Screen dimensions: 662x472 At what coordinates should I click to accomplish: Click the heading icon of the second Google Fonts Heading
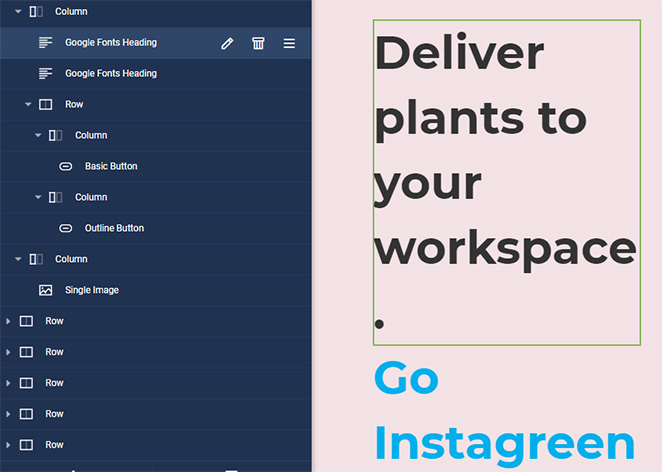click(46, 73)
